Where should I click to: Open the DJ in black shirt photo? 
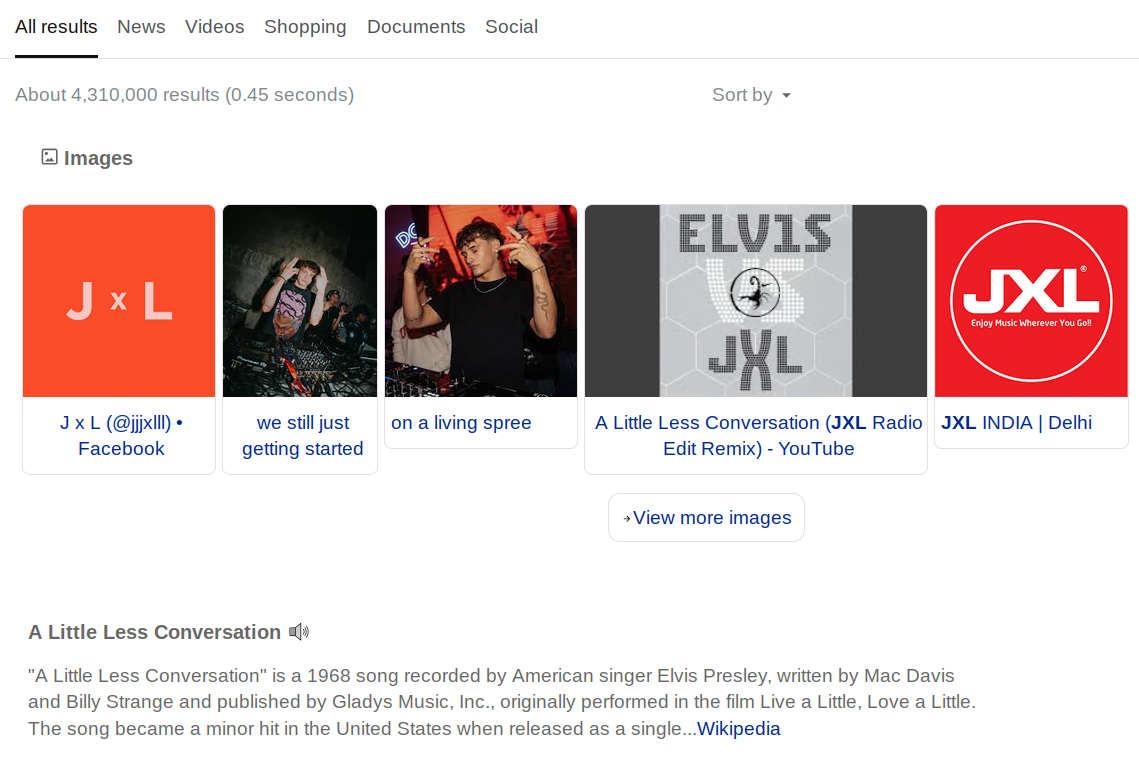pos(481,301)
